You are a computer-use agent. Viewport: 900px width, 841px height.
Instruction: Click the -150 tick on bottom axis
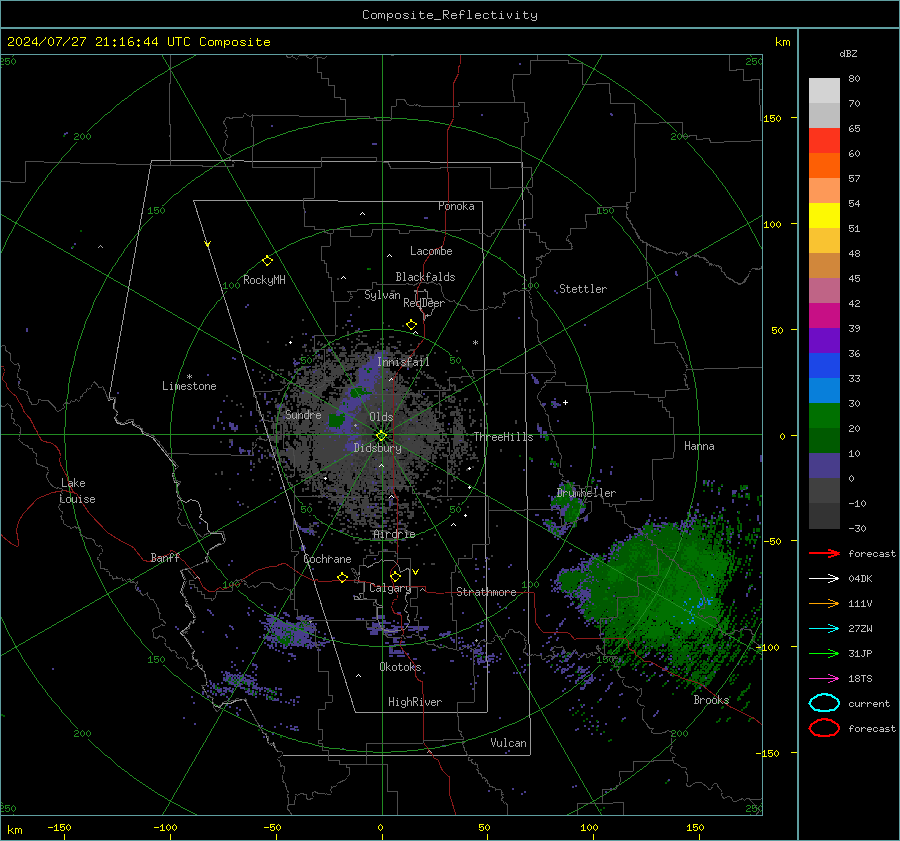[x=59, y=827]
